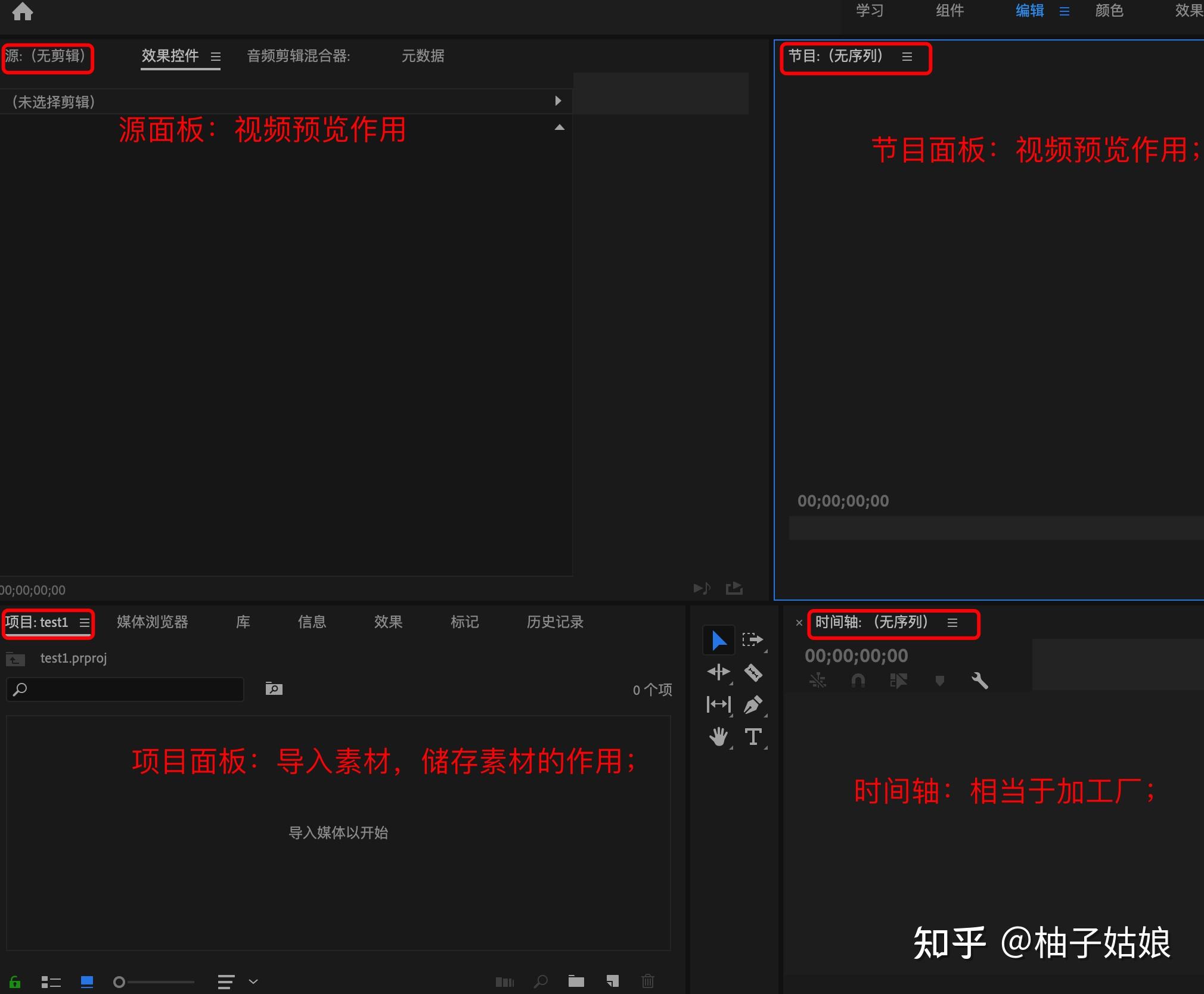The width and height of the screenshot is (1204, 994).
Task: Toggle Linked Selection in timeline
Action: pos(899,681)
